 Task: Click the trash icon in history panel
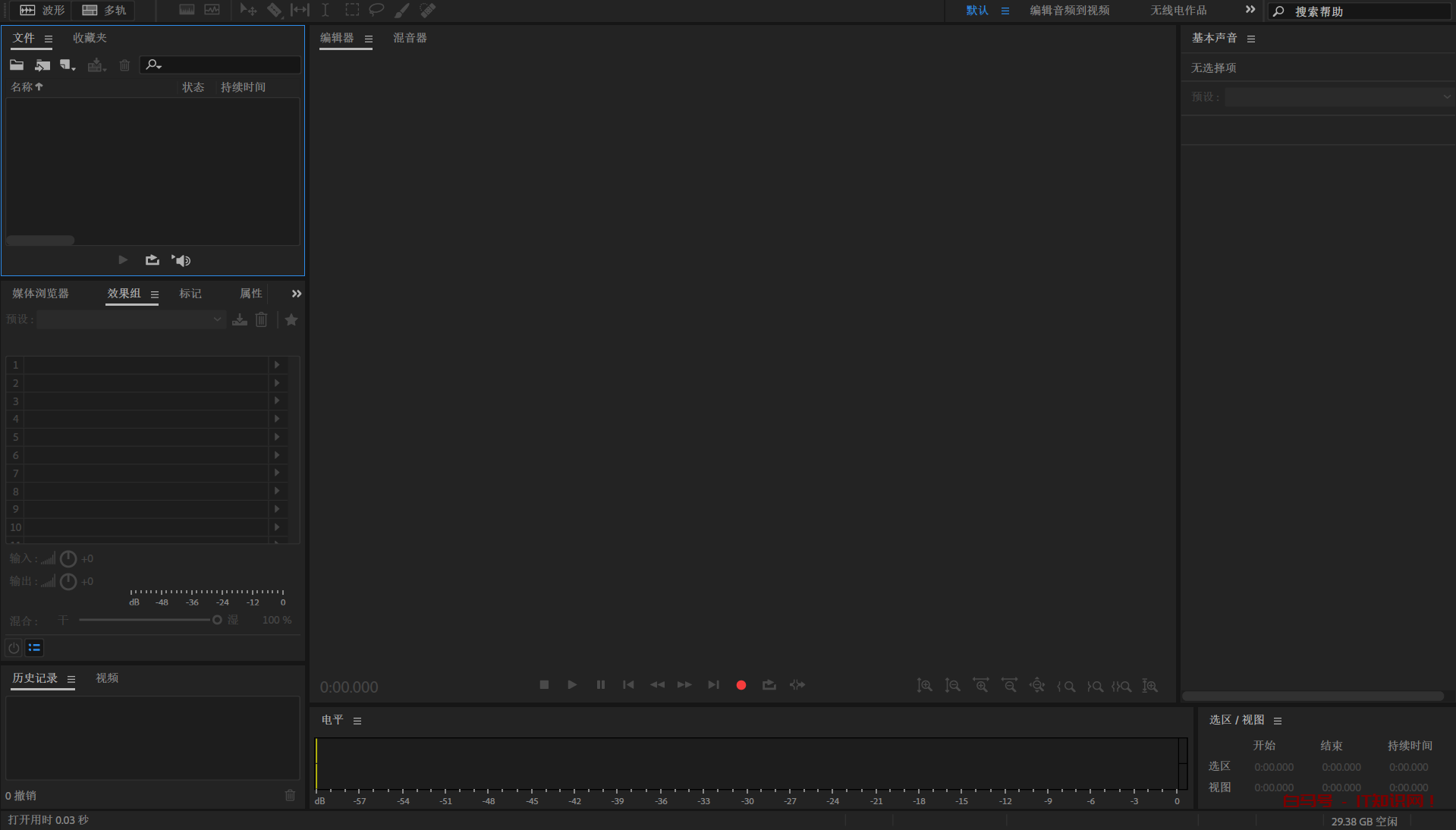click(x=290, y=795)
